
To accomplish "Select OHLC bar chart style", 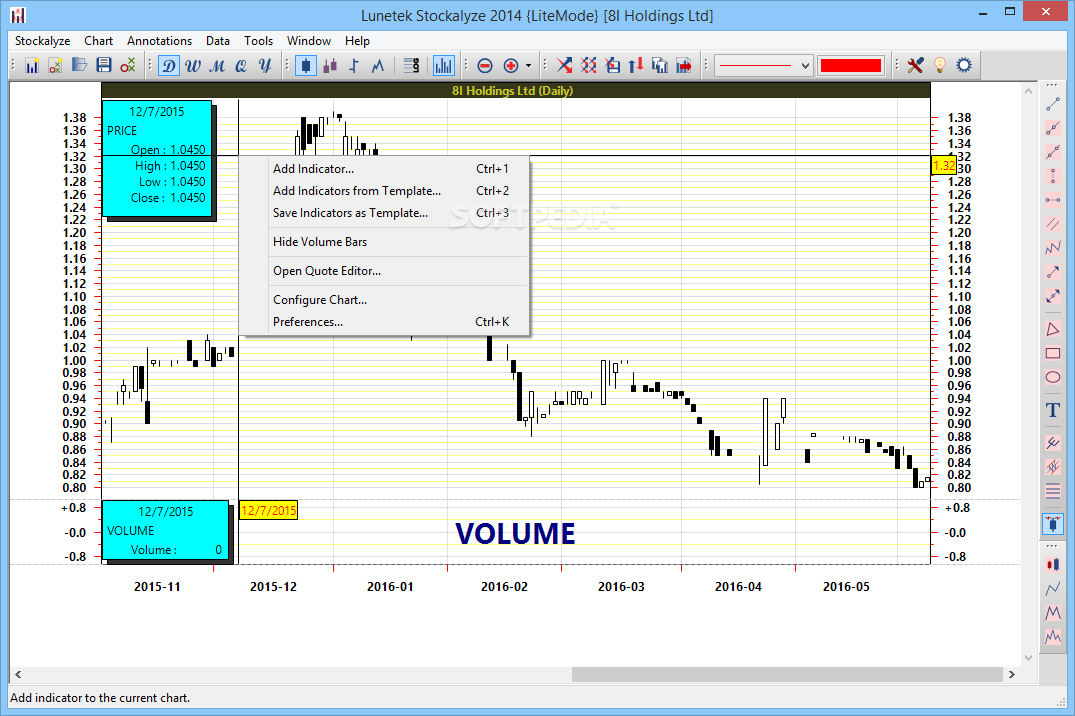I will 354,66.
